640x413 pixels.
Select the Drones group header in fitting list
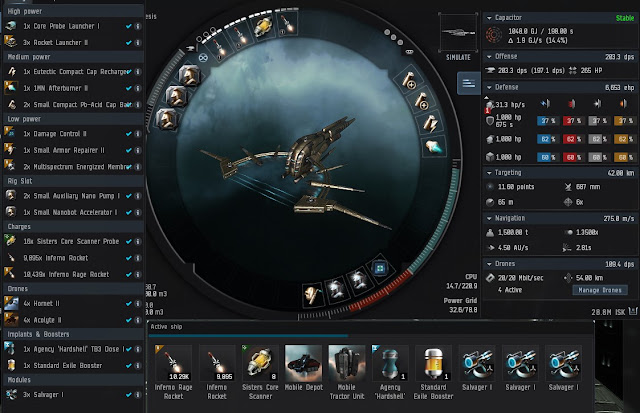[73, 289]
